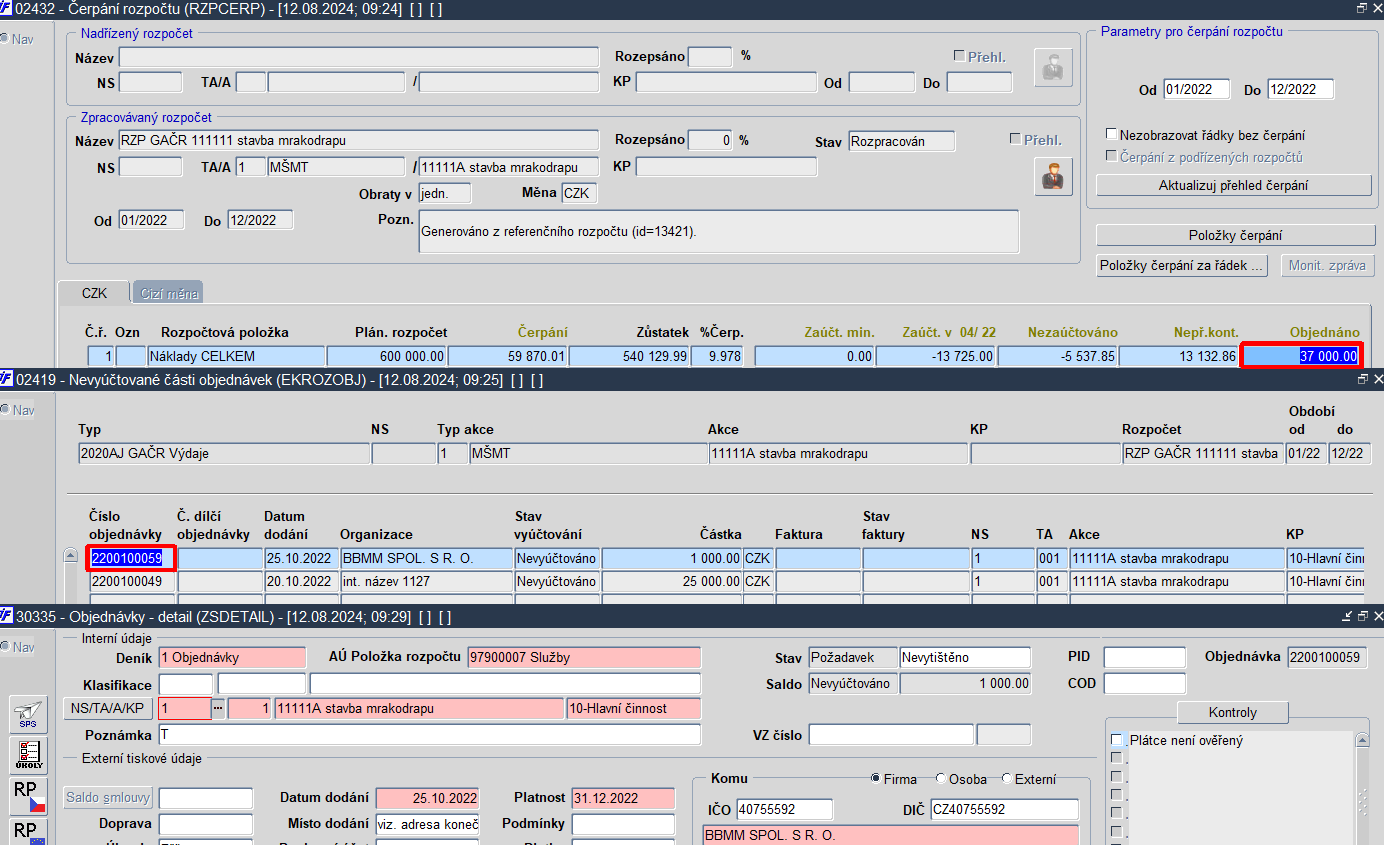Switch to the Cizí měna tab

[168, 293]
